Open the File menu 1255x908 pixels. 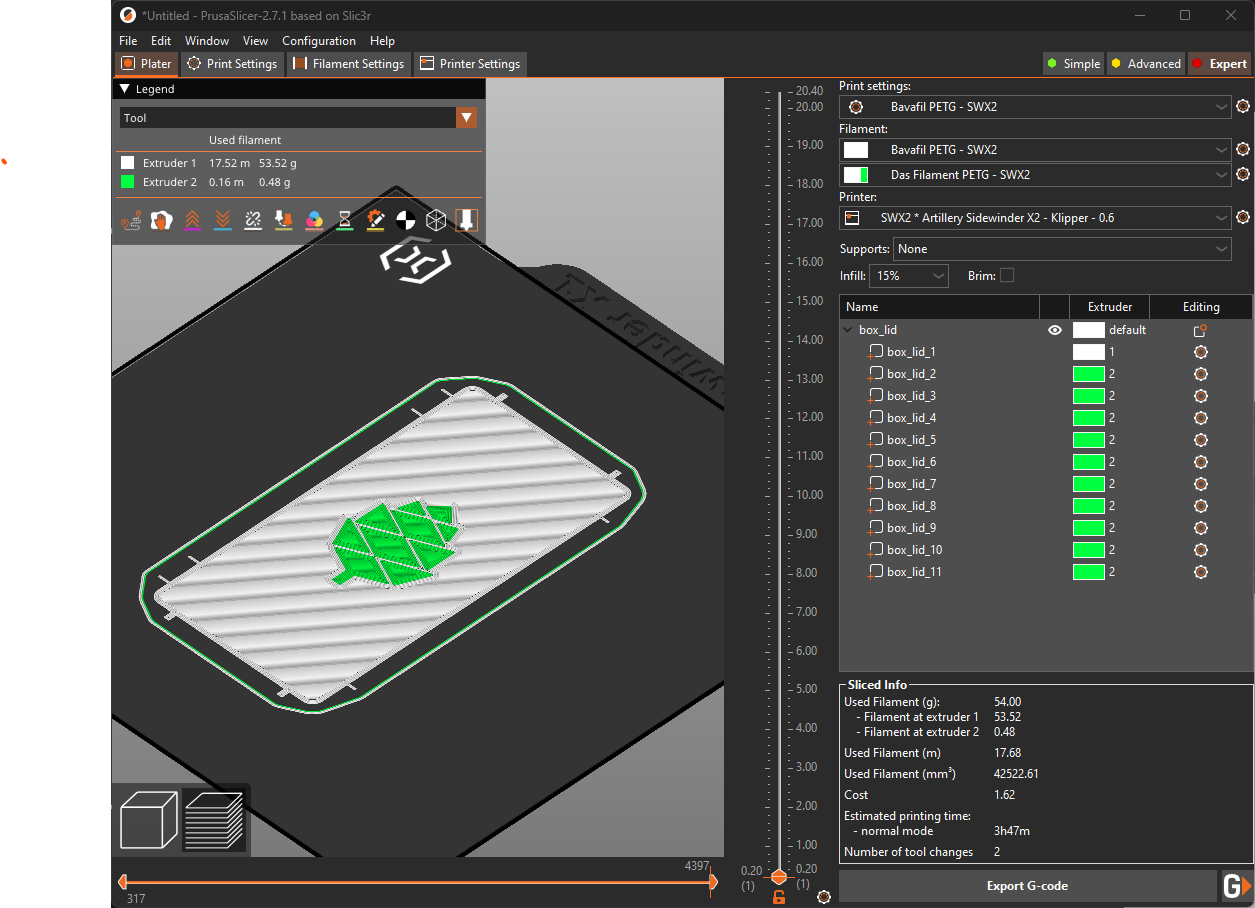(128, 41)
